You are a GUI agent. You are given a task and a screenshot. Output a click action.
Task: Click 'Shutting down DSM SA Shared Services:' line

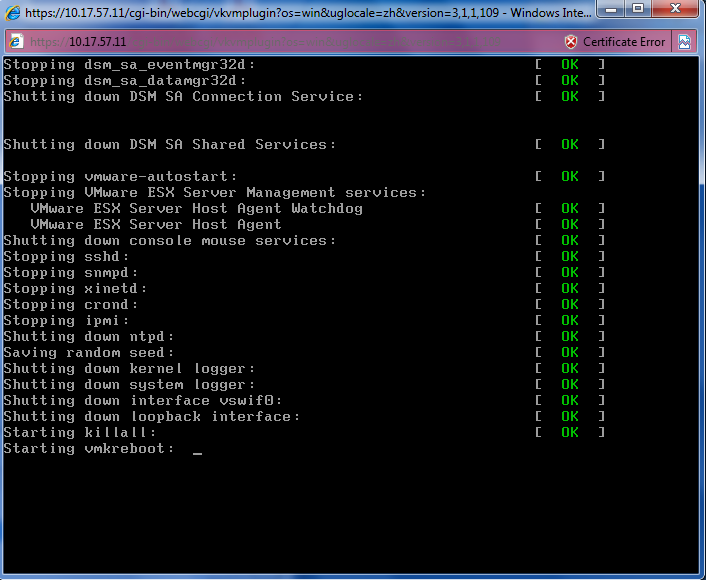[170, 144]
